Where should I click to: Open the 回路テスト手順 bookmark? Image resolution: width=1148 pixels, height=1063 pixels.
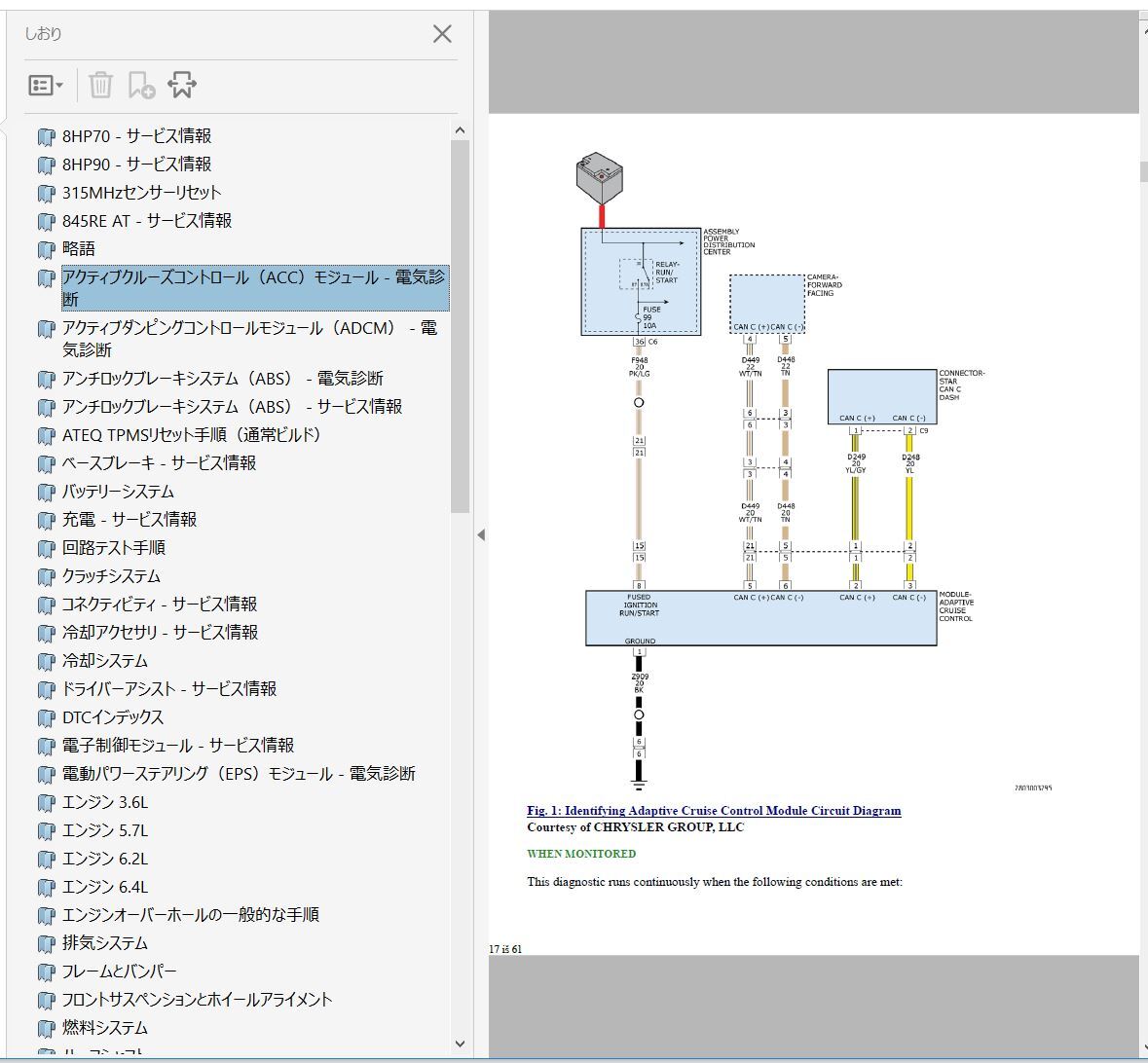click(114, 548)
